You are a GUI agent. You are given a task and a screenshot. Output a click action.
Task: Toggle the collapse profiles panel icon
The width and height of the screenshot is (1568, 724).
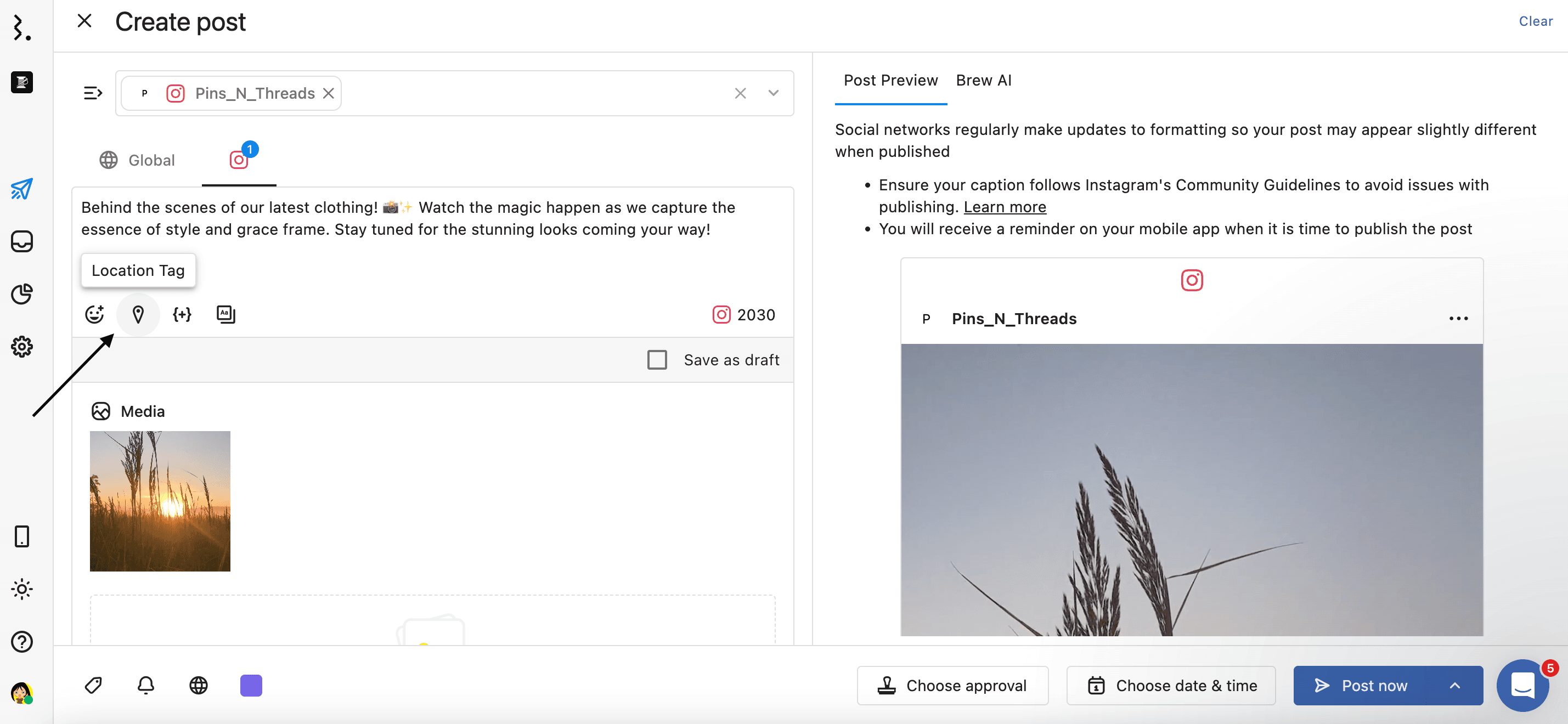tap(93, 93)
